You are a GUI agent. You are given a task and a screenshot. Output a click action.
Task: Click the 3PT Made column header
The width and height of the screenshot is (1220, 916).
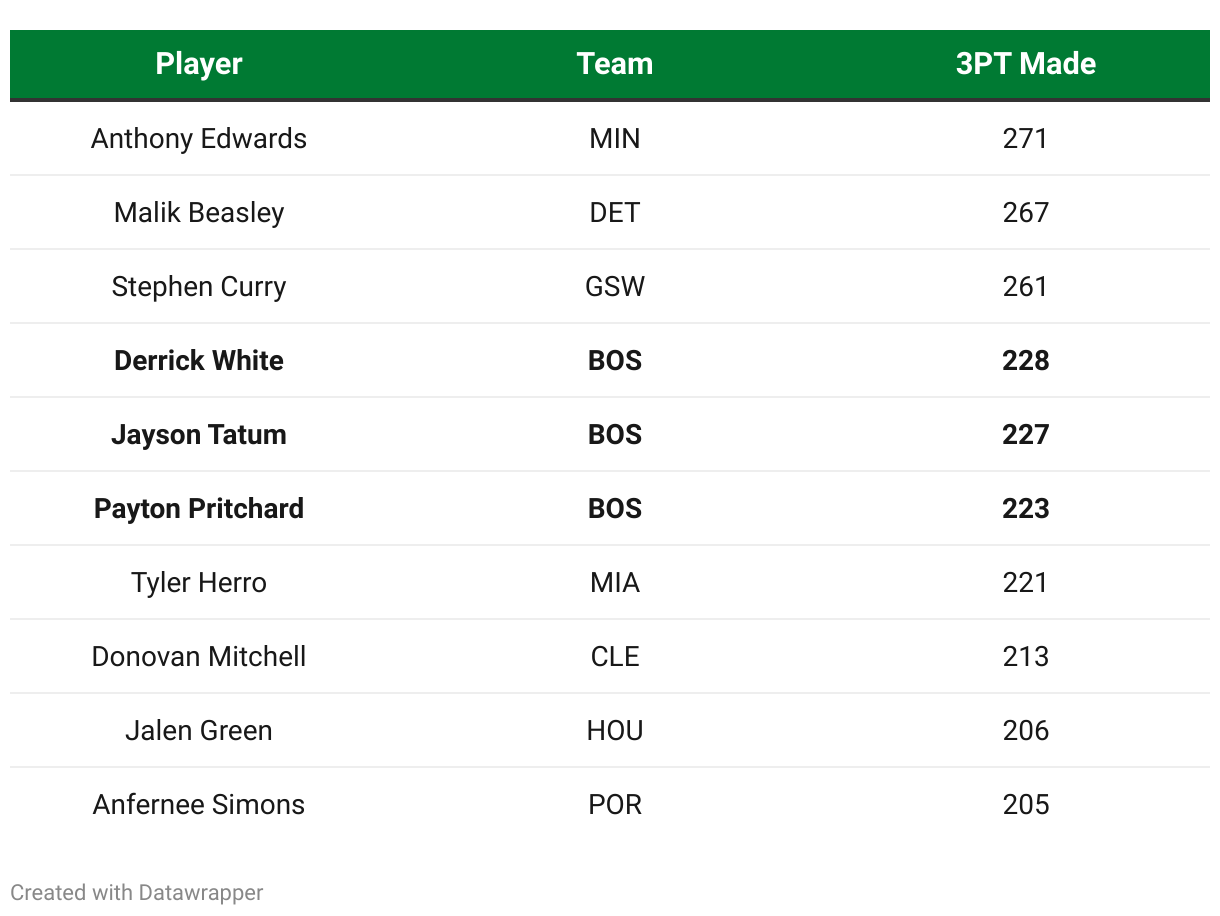1025,64
